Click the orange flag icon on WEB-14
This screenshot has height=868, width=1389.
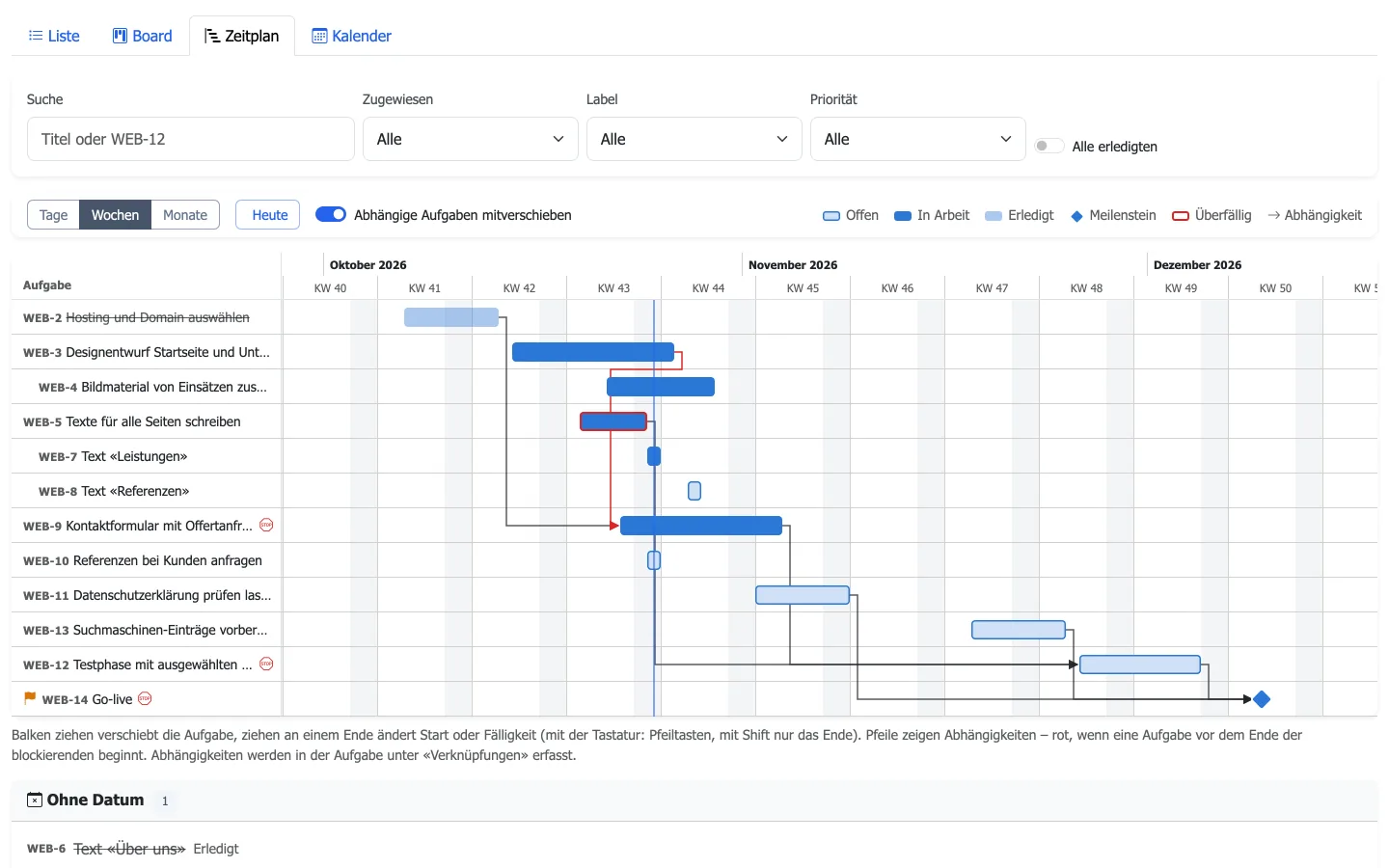coord(30,698)
